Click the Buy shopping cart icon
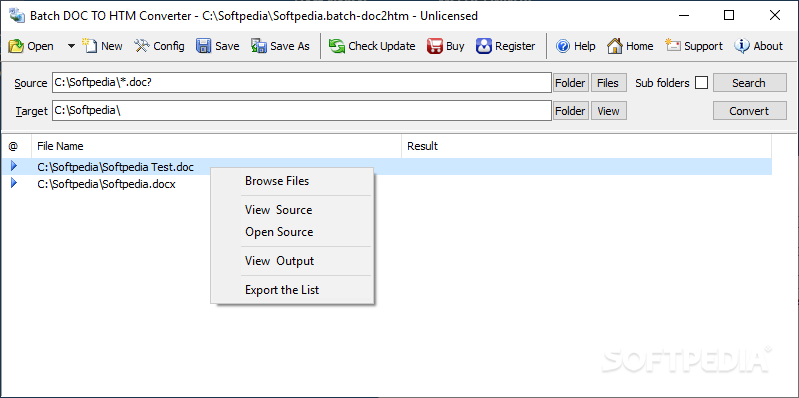 click(435, 46)
